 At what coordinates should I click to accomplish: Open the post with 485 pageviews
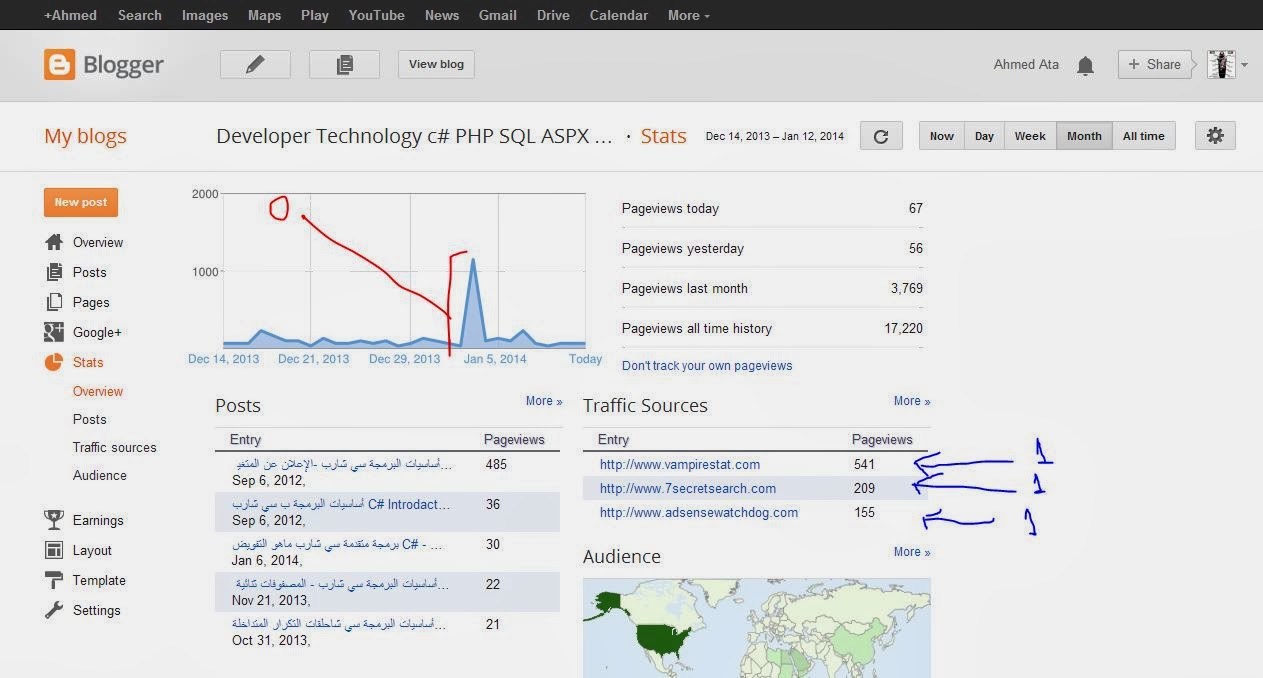(x=344, y=465)
